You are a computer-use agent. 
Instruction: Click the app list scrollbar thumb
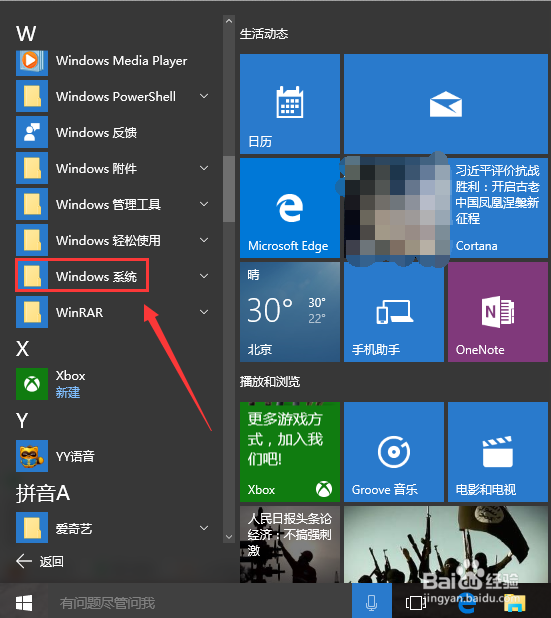coord(229,189)
